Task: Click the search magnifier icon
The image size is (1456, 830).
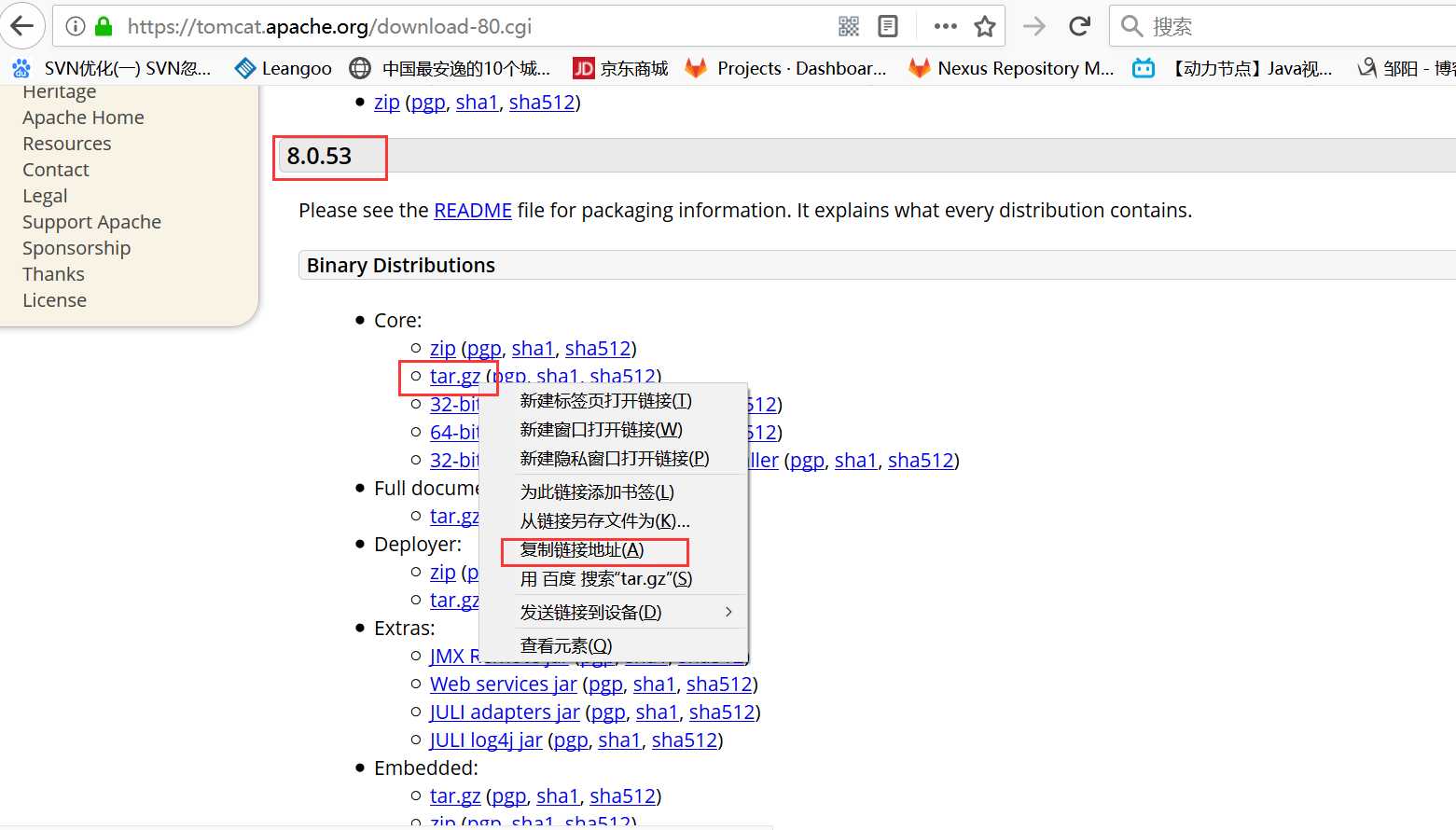Action: [x=1131, y=26]
